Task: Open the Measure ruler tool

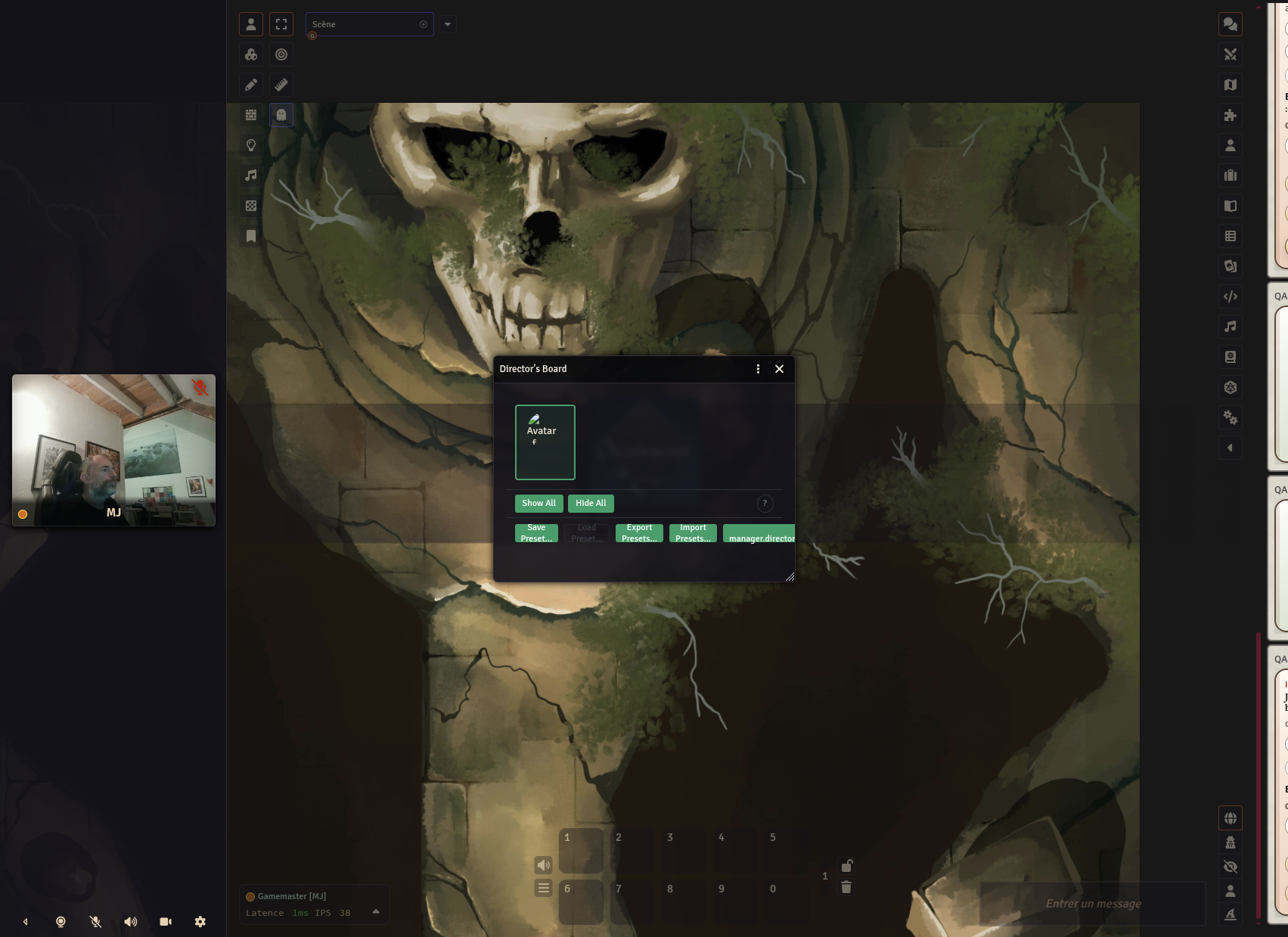Action: tap(281, 85)
